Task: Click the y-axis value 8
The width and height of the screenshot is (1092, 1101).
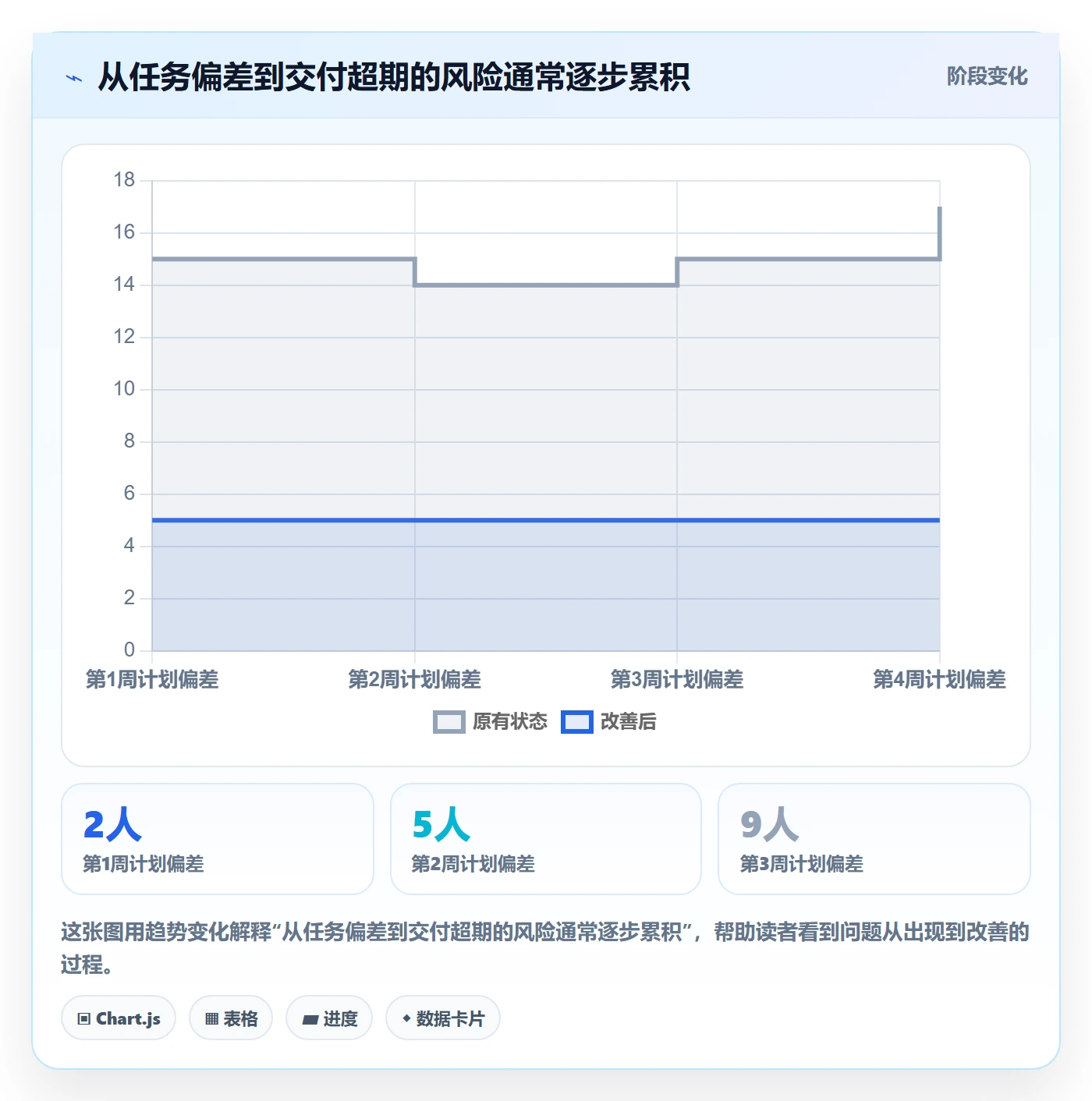Action: coord(129,441)
